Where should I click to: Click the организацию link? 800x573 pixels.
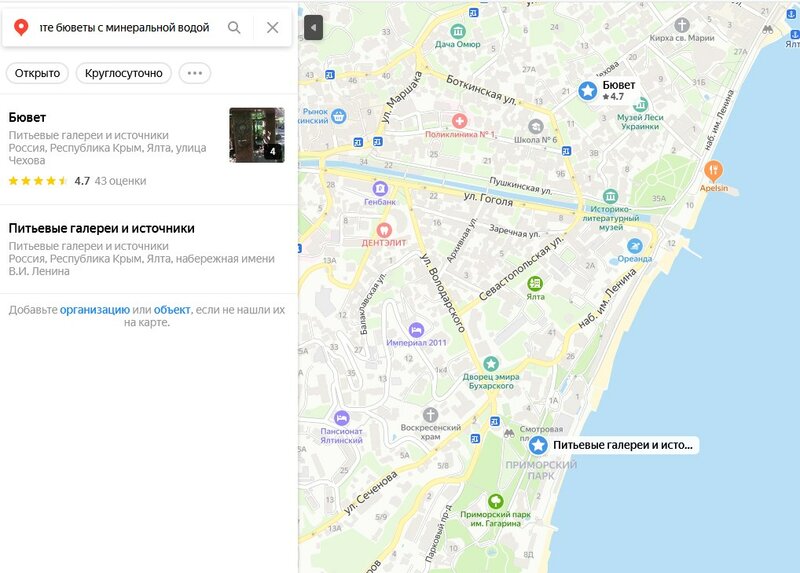94,310
